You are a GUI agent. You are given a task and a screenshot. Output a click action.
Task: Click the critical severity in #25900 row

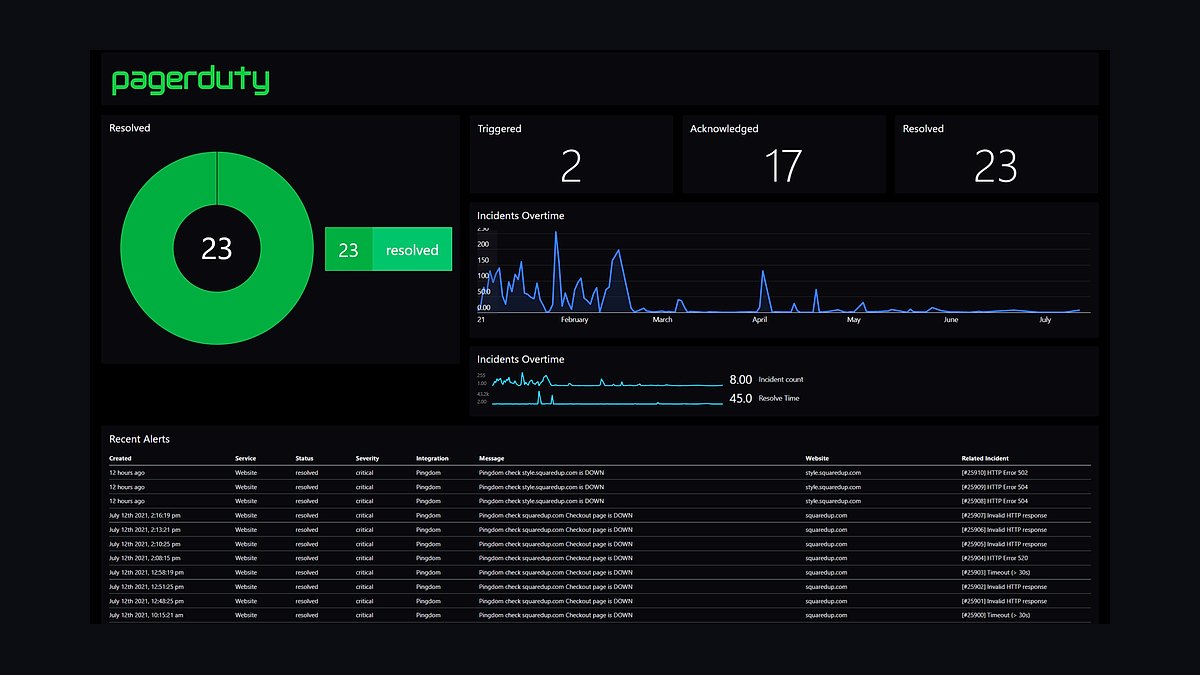coord(364,615)
